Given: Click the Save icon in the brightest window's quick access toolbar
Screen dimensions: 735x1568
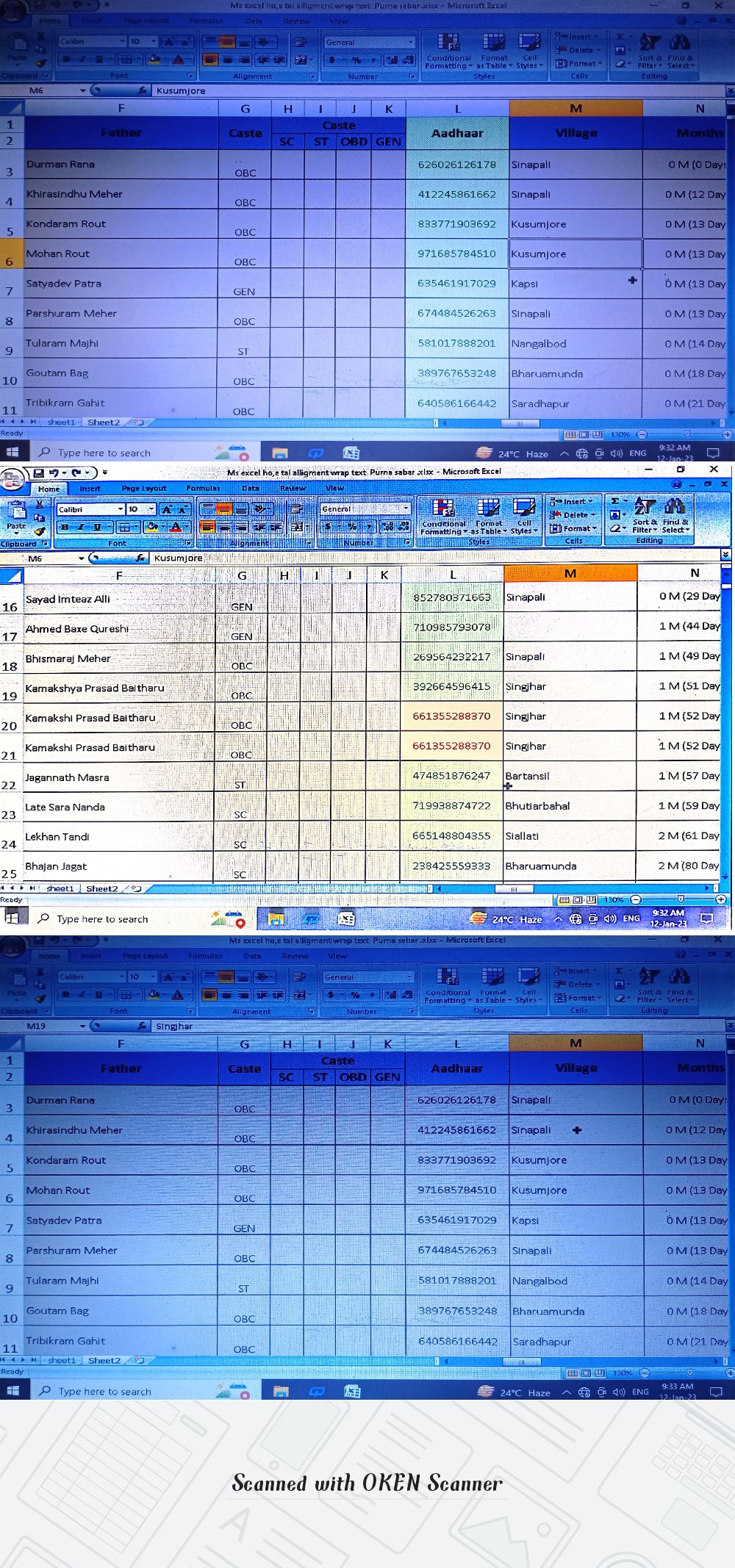Looking at the screenshot, I should [37, 472].
